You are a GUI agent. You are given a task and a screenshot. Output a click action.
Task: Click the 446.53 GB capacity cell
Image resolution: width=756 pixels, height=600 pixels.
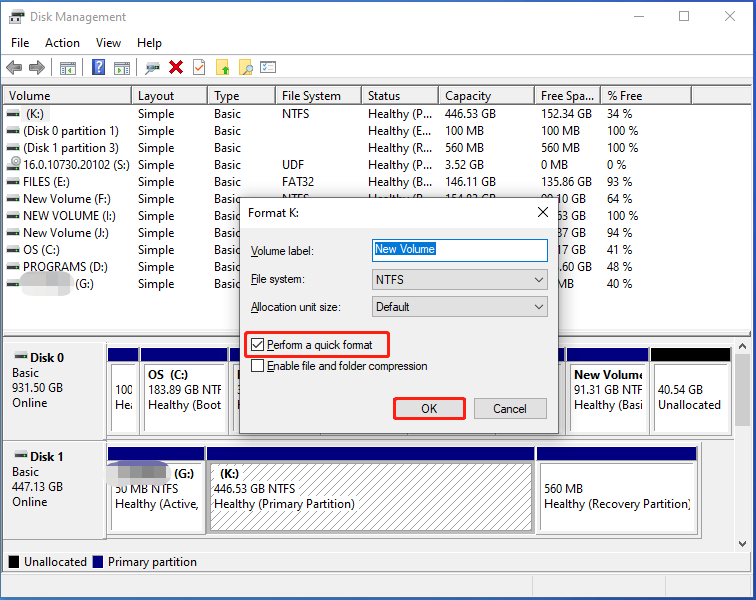coord(470,114)
